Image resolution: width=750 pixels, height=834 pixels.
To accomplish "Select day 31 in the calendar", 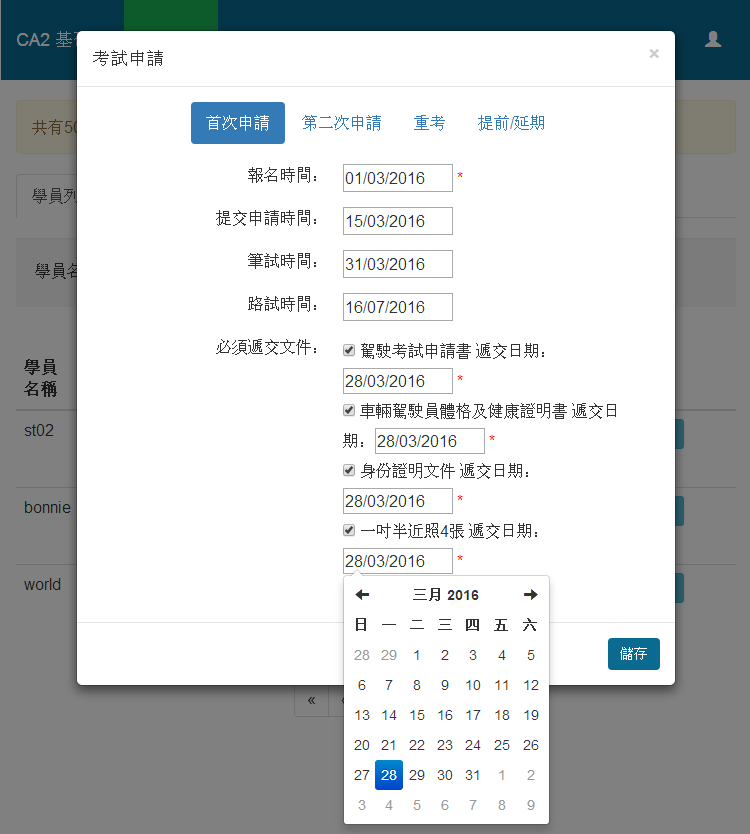I will [473, 775].
